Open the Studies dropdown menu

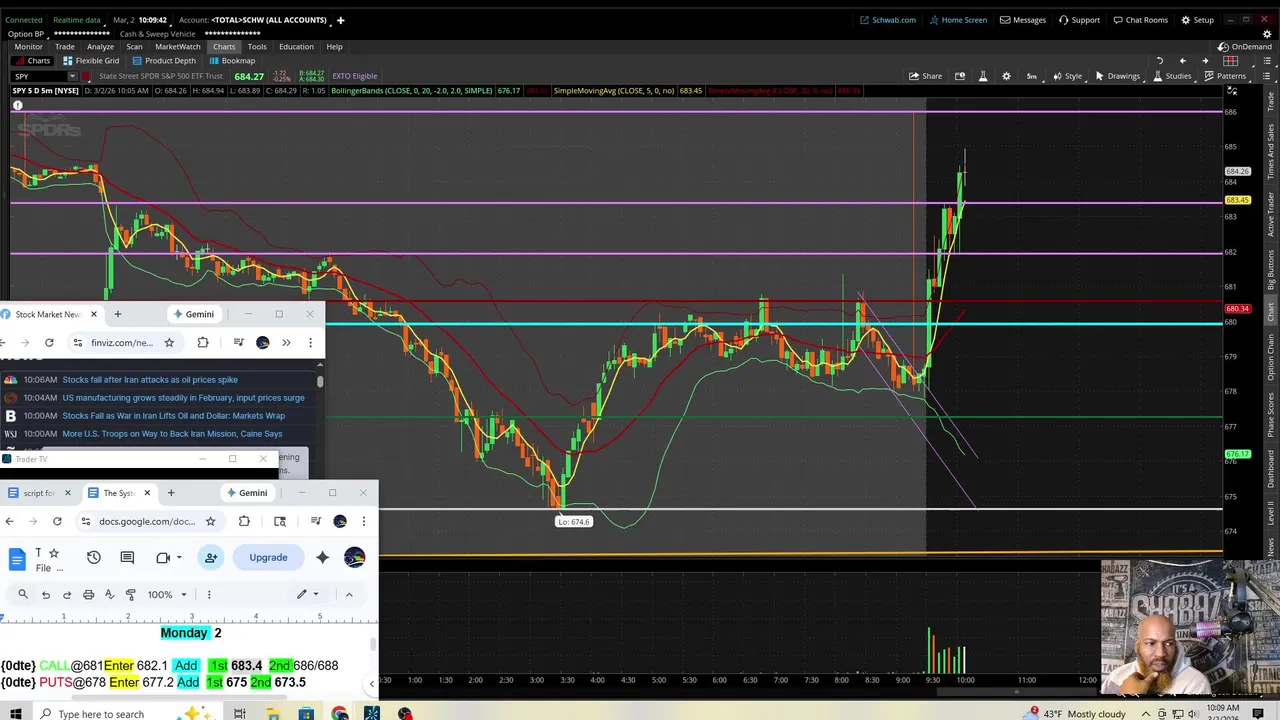(1171, 76)
